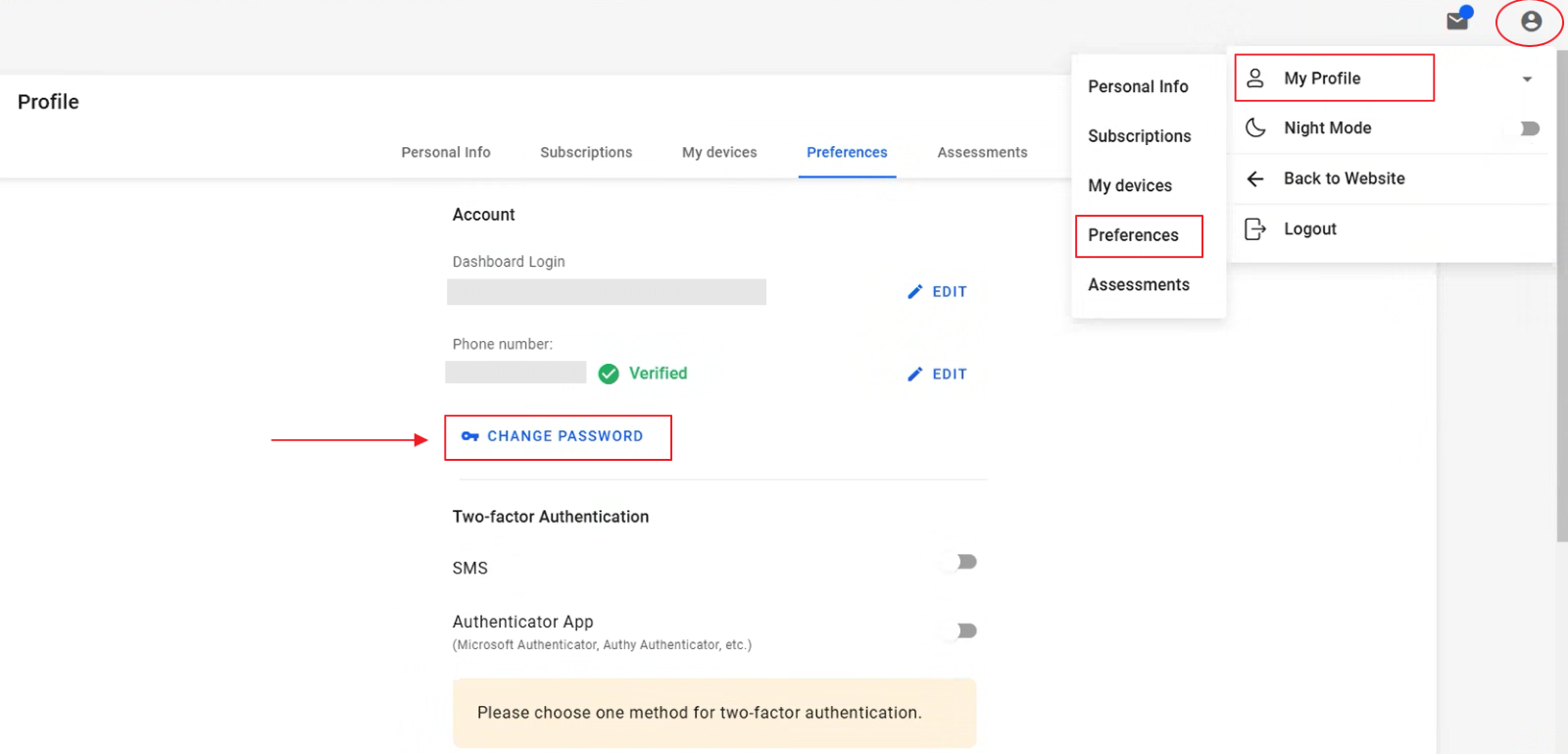
Task: Enable Authenticator App toggle
Action: [x=966, y=630]
